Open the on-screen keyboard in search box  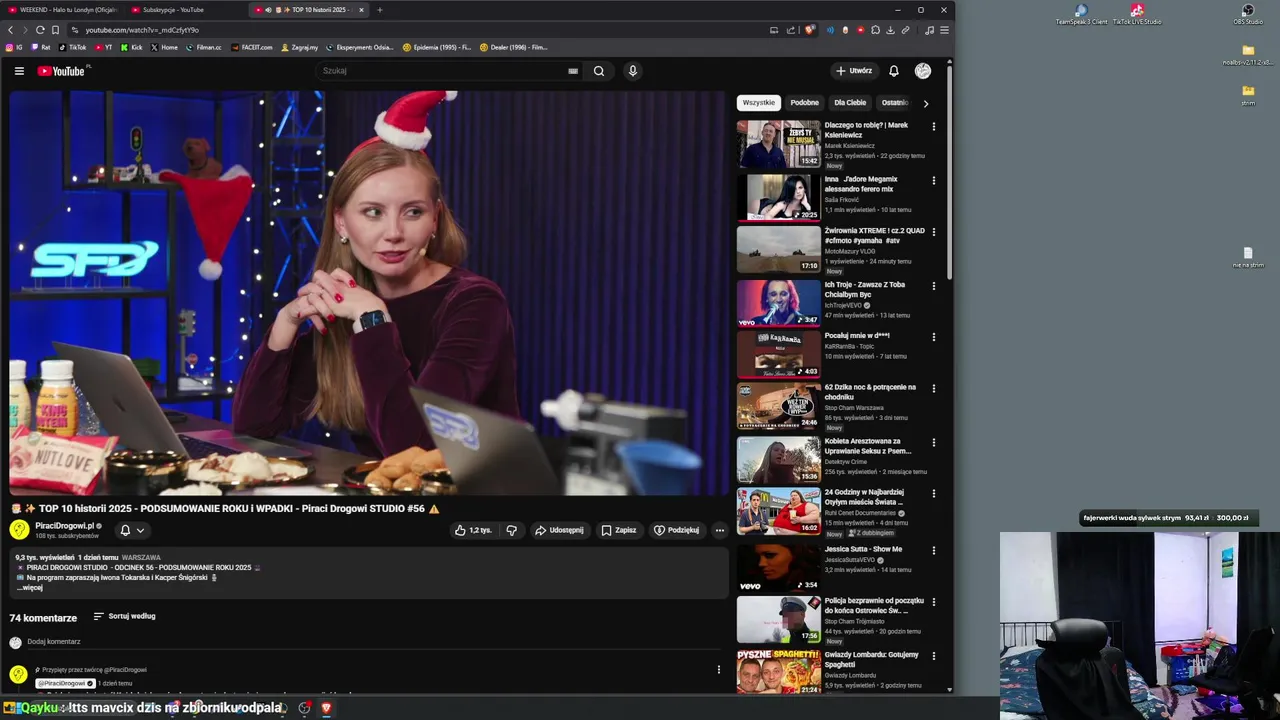click(573, 71)
